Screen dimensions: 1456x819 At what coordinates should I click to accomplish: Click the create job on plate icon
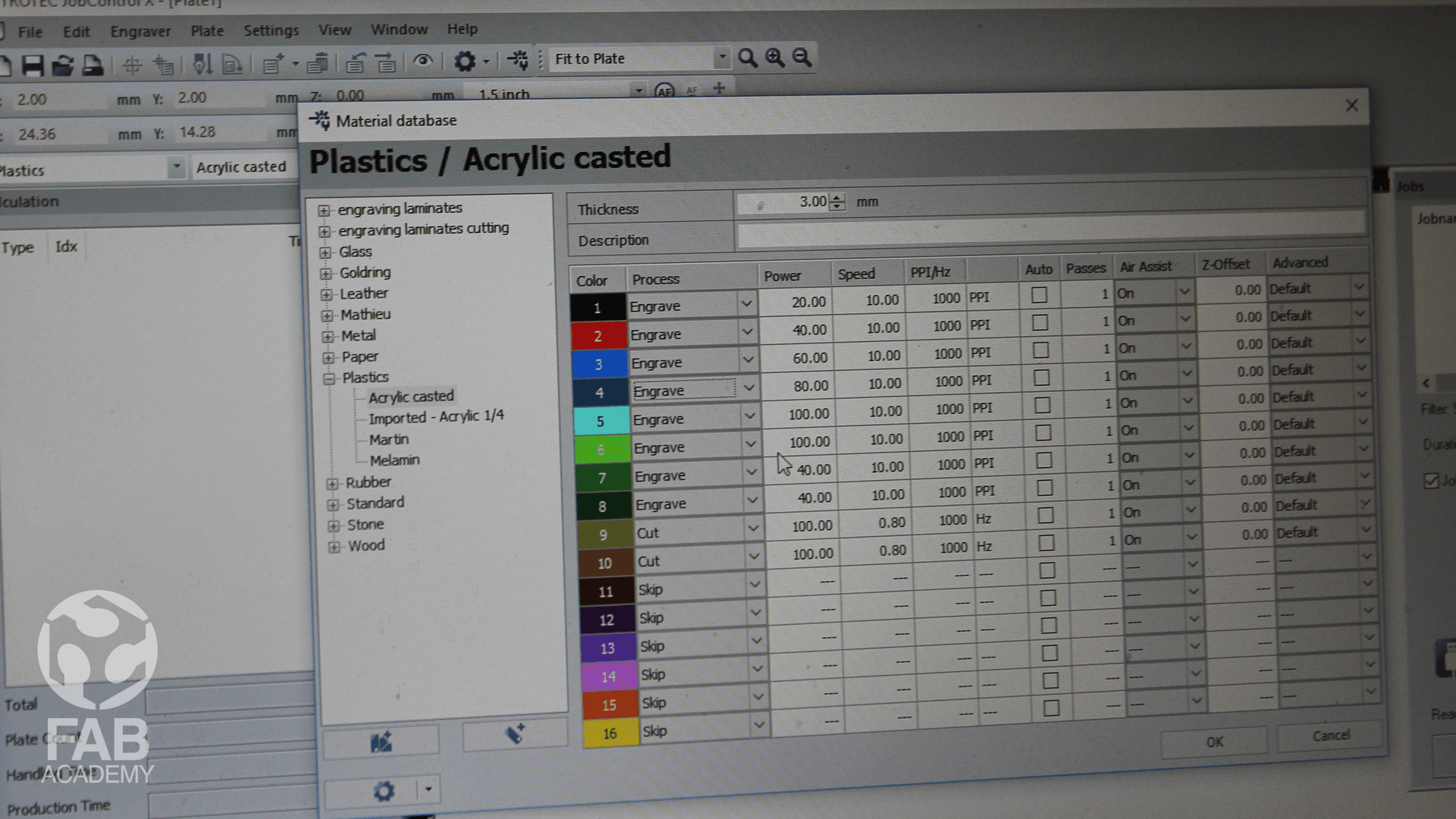[162, 65]
